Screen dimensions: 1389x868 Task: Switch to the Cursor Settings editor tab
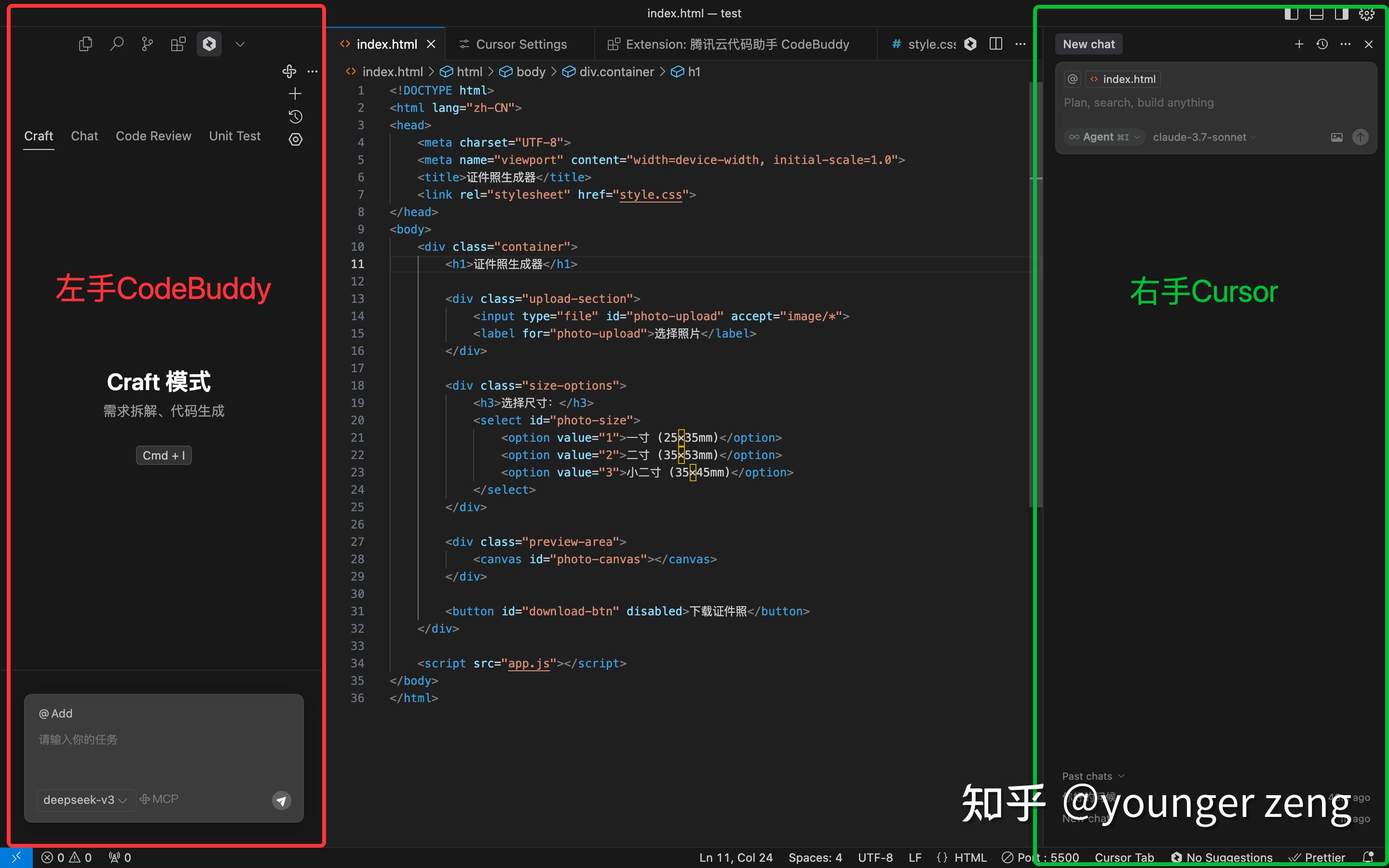pos(520,43)
